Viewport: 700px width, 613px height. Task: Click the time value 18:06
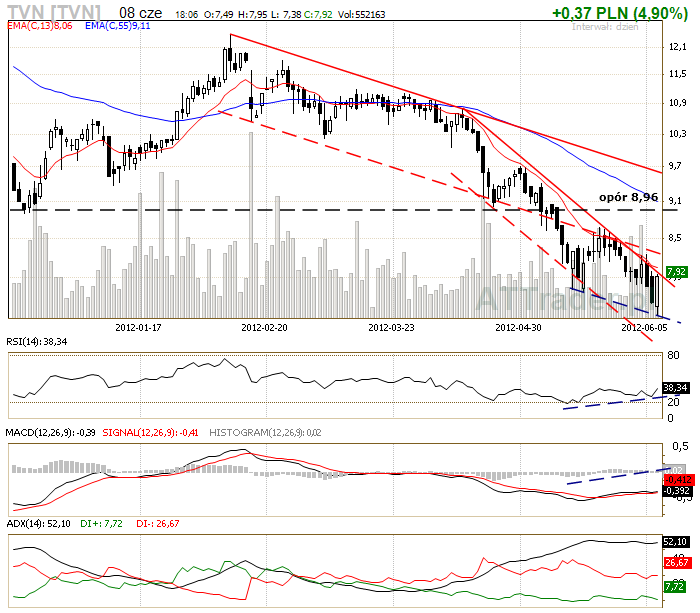click(187, 15)
